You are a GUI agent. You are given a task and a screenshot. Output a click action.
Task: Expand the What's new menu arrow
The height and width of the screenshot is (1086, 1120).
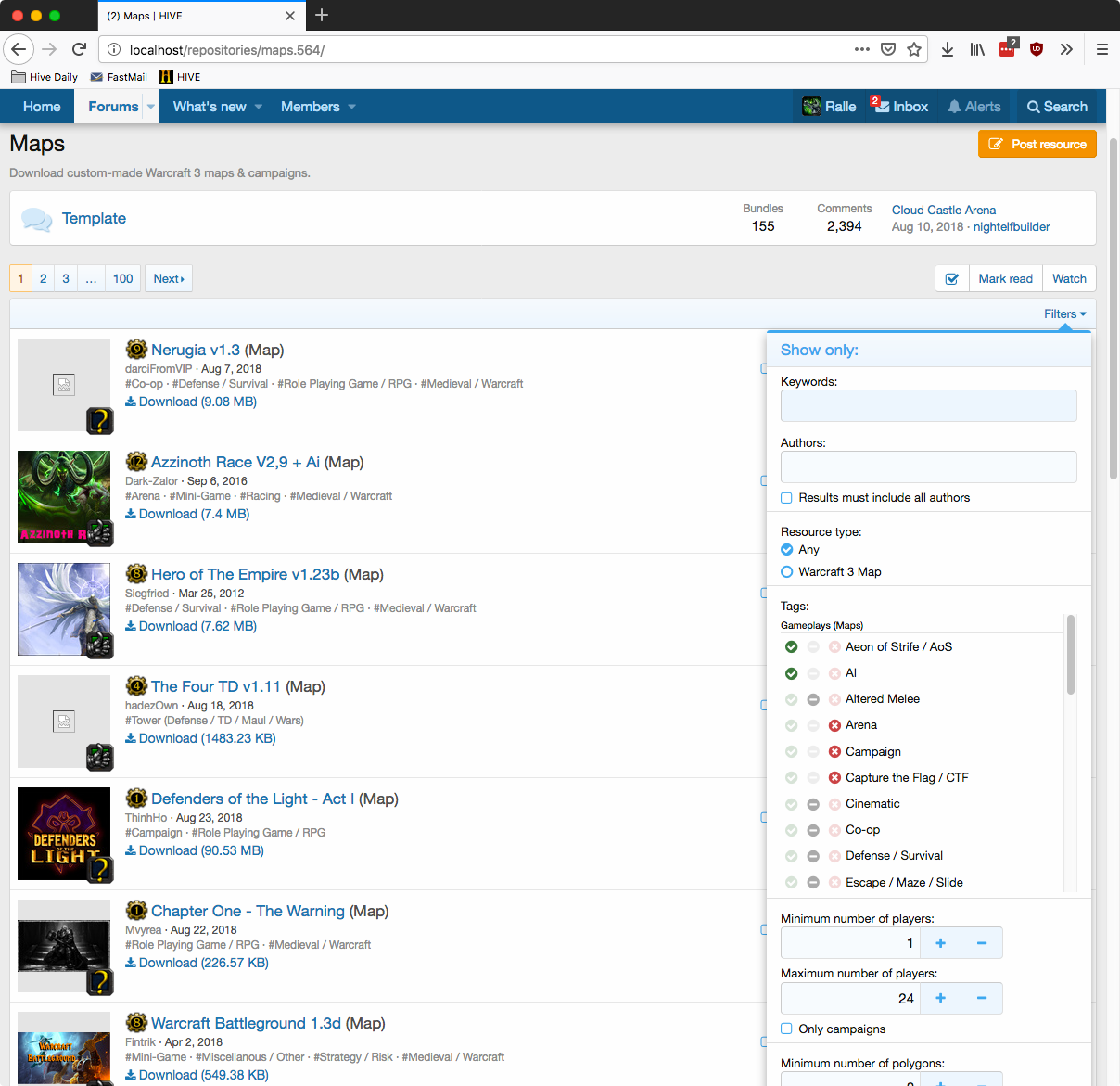pos(259,107)
